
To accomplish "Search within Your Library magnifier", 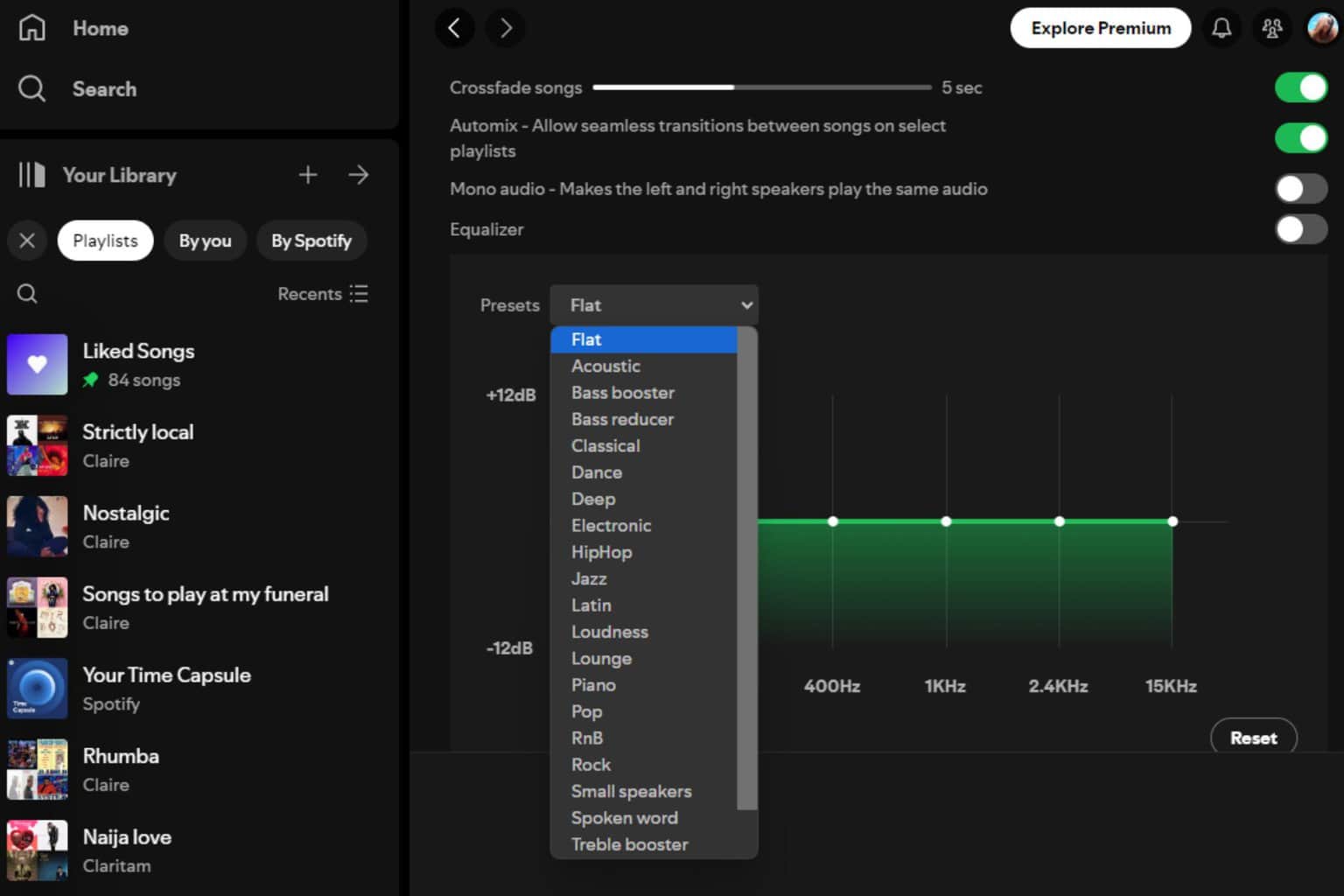I will point(27,294).
